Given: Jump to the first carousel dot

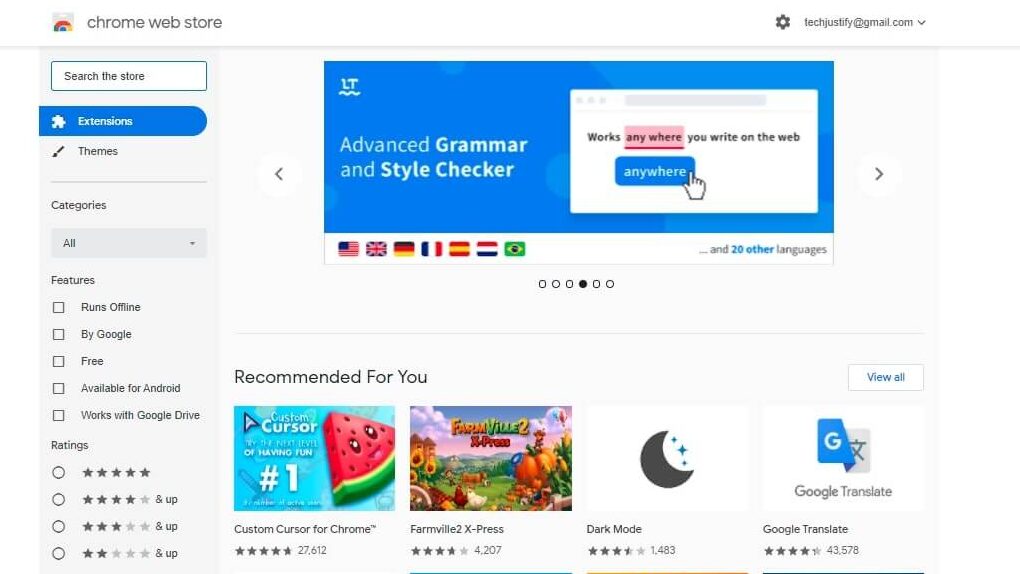Looking at the screenshot, I should [x=543, y=284].
